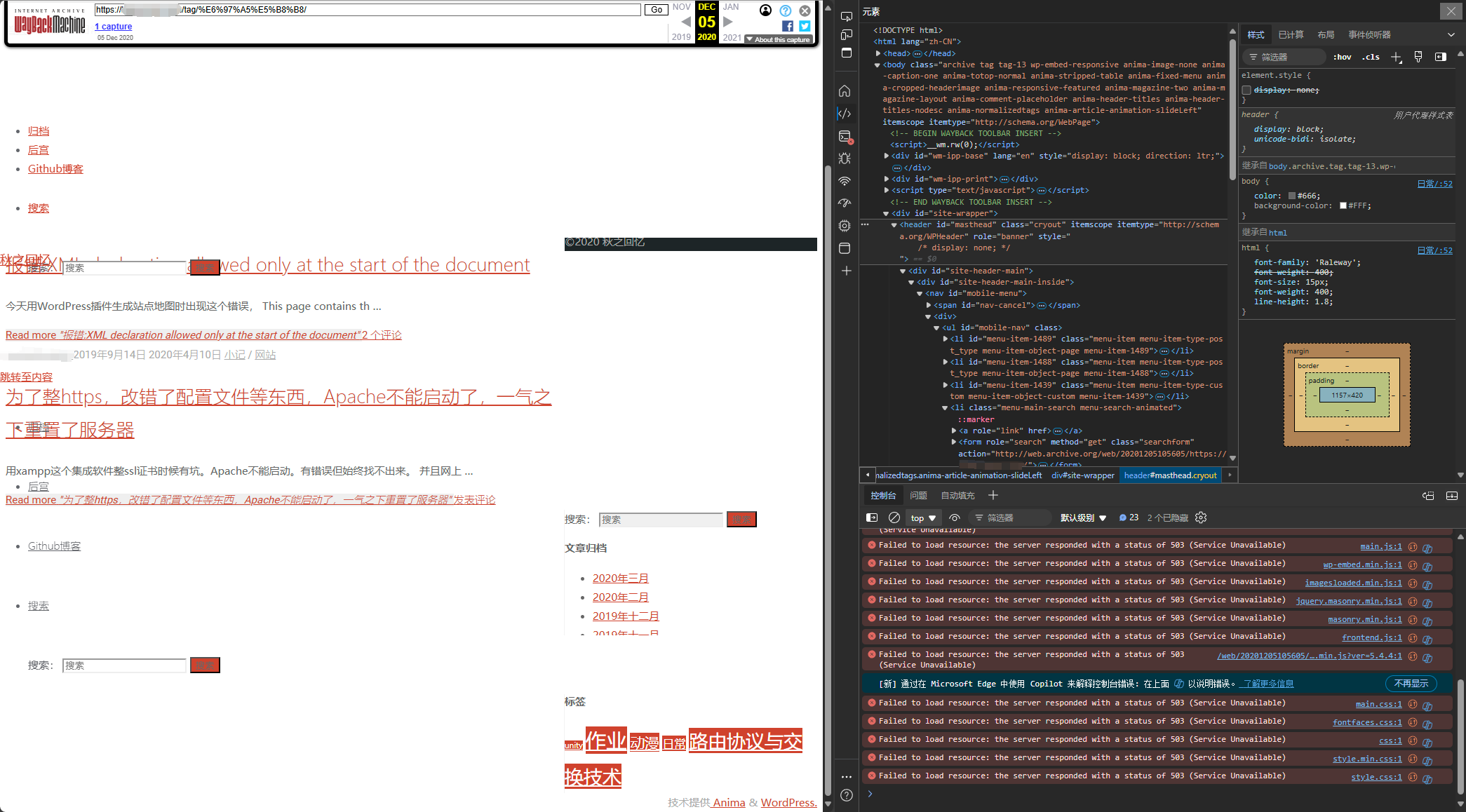The height and width of the screenshot is (812, 1466).
Task: Click the Wayback Go button
Action: coord(656,10)
